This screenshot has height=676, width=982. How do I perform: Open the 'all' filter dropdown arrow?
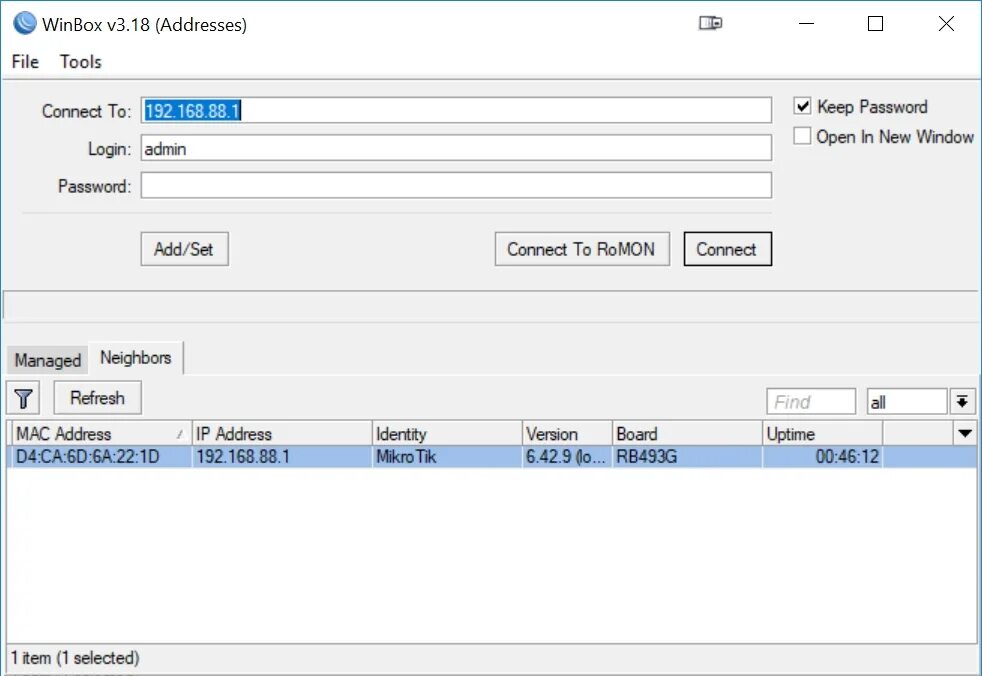tap(963, 402)
